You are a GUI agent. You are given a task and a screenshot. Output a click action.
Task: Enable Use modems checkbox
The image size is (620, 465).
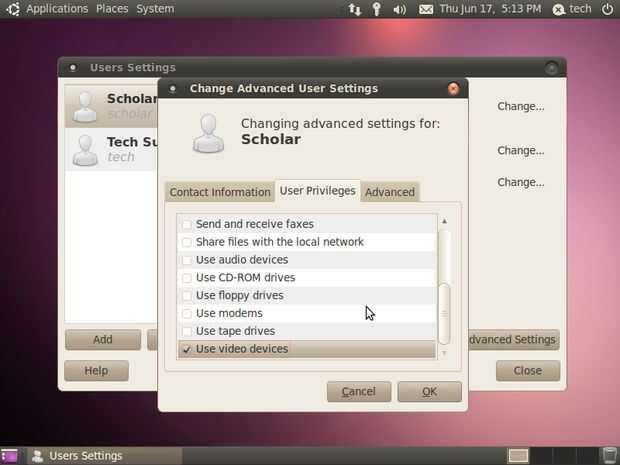(x=187, y=313)
